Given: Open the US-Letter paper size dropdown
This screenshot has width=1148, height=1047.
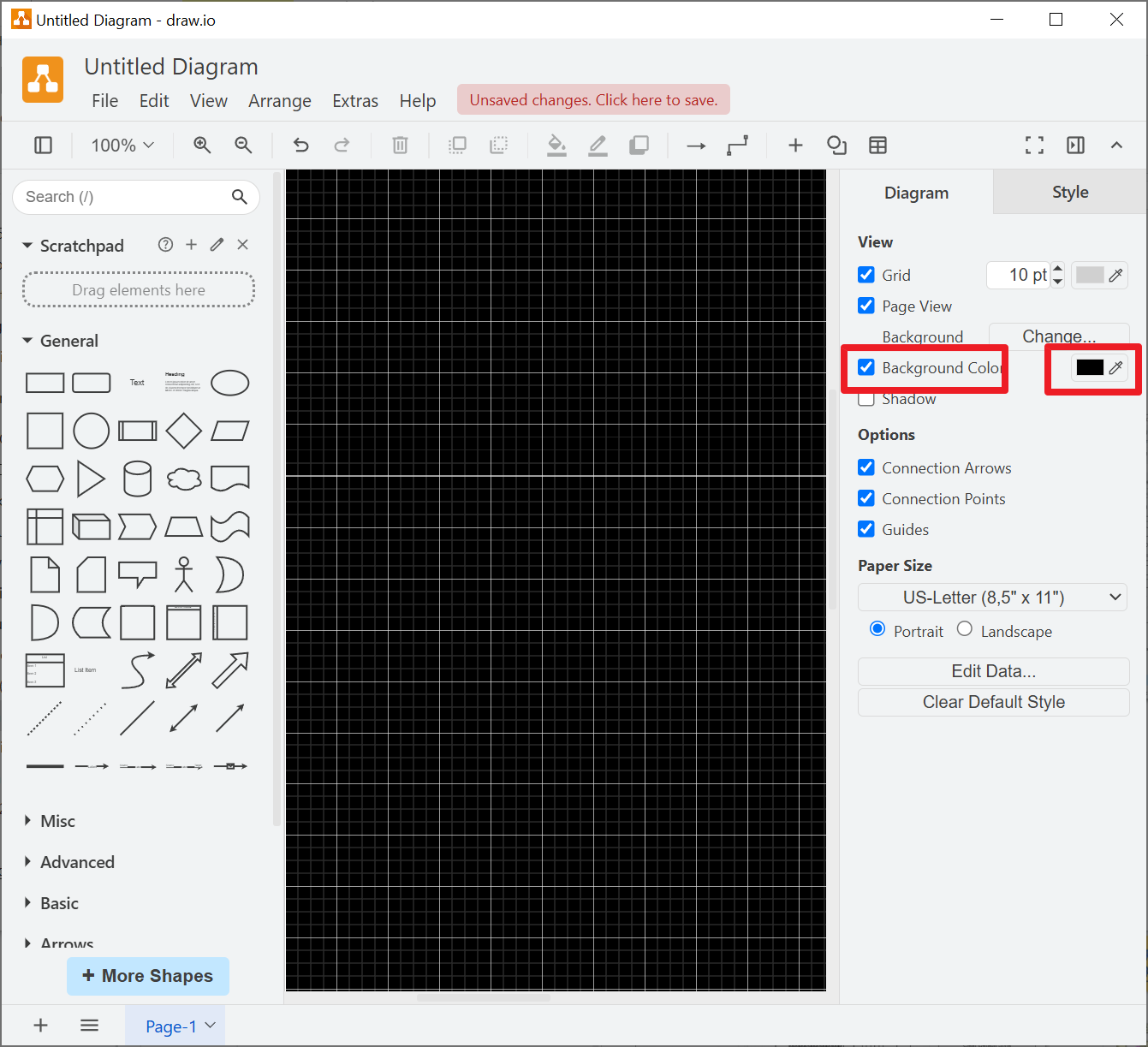Looking at the screenshot, I should [992, 598].
